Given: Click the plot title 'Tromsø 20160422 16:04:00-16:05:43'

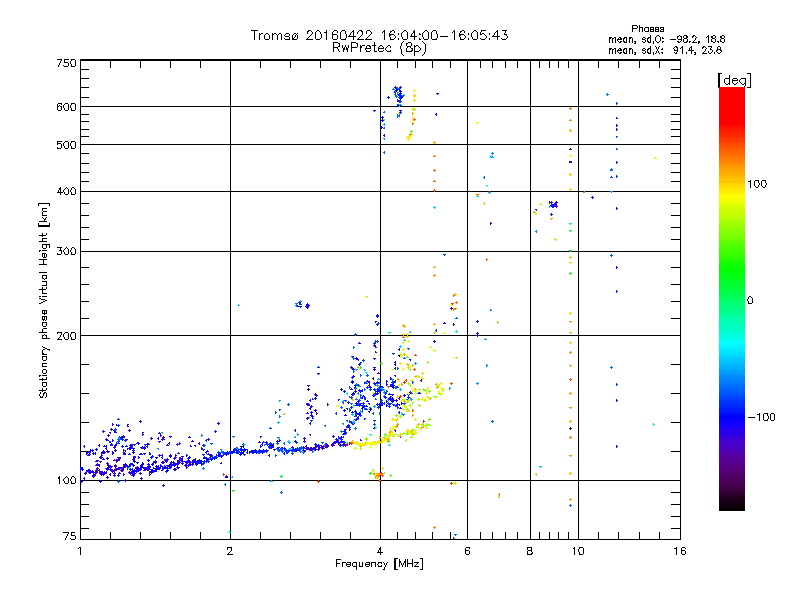Looking at the screenshot, I should click(379, 35).
